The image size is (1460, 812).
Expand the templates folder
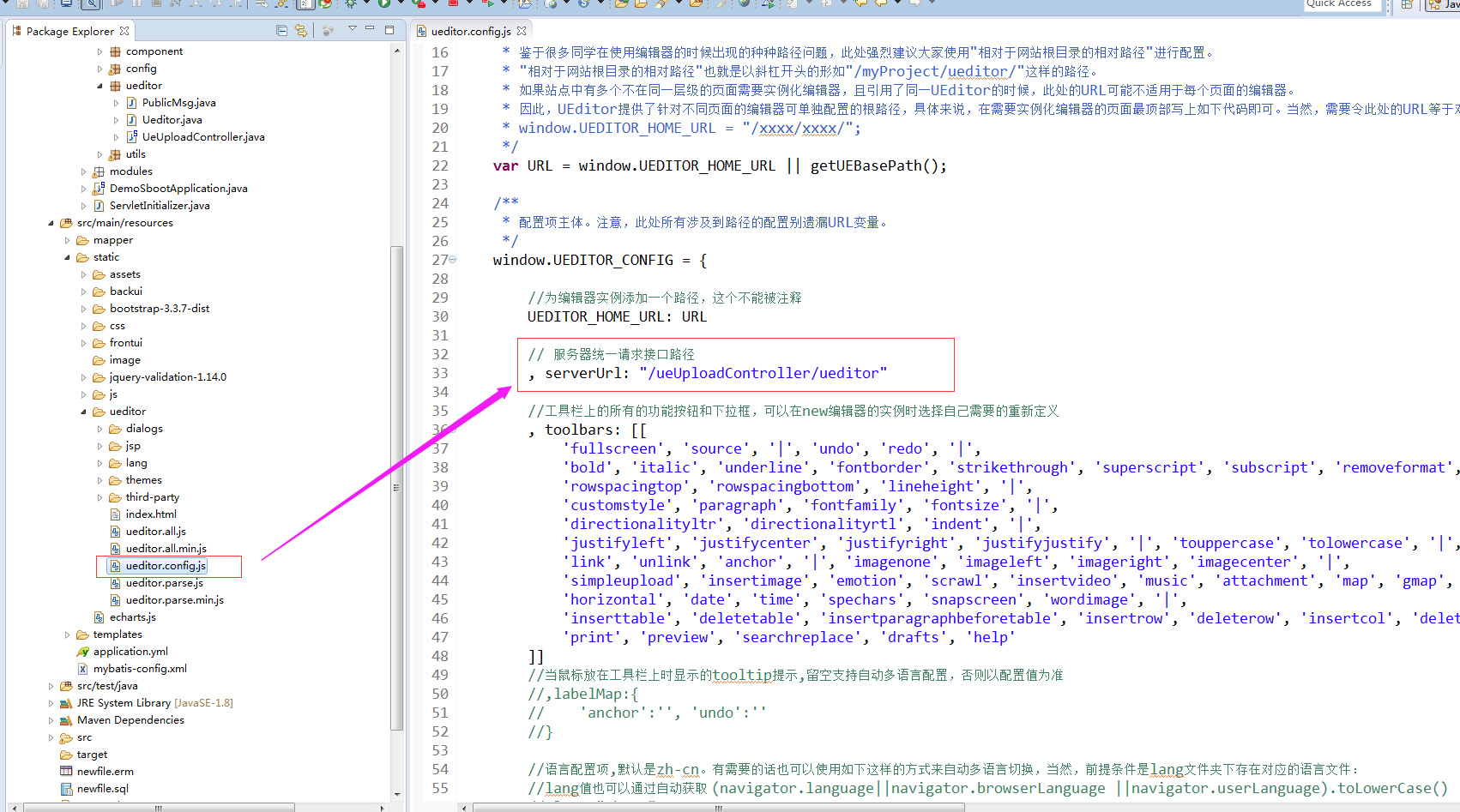[x=67, y=635]
